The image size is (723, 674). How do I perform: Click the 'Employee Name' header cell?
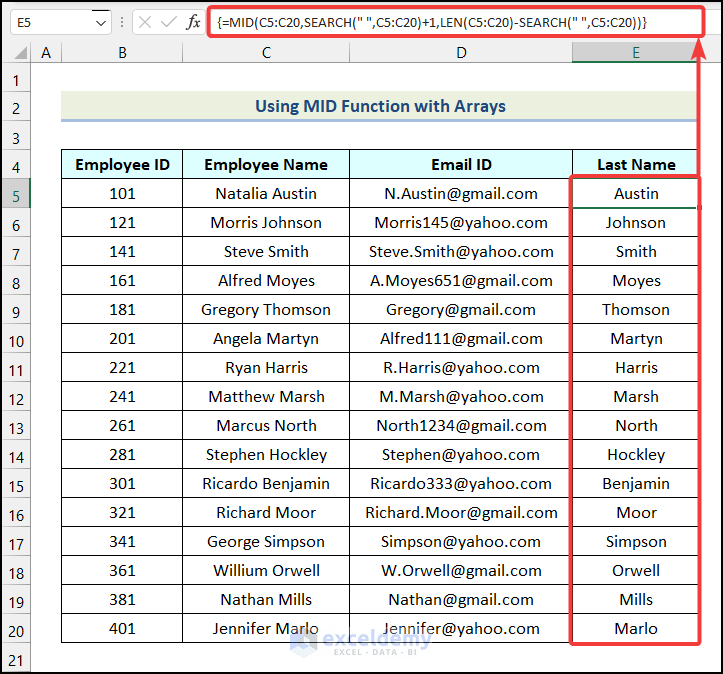pos(266,165)
